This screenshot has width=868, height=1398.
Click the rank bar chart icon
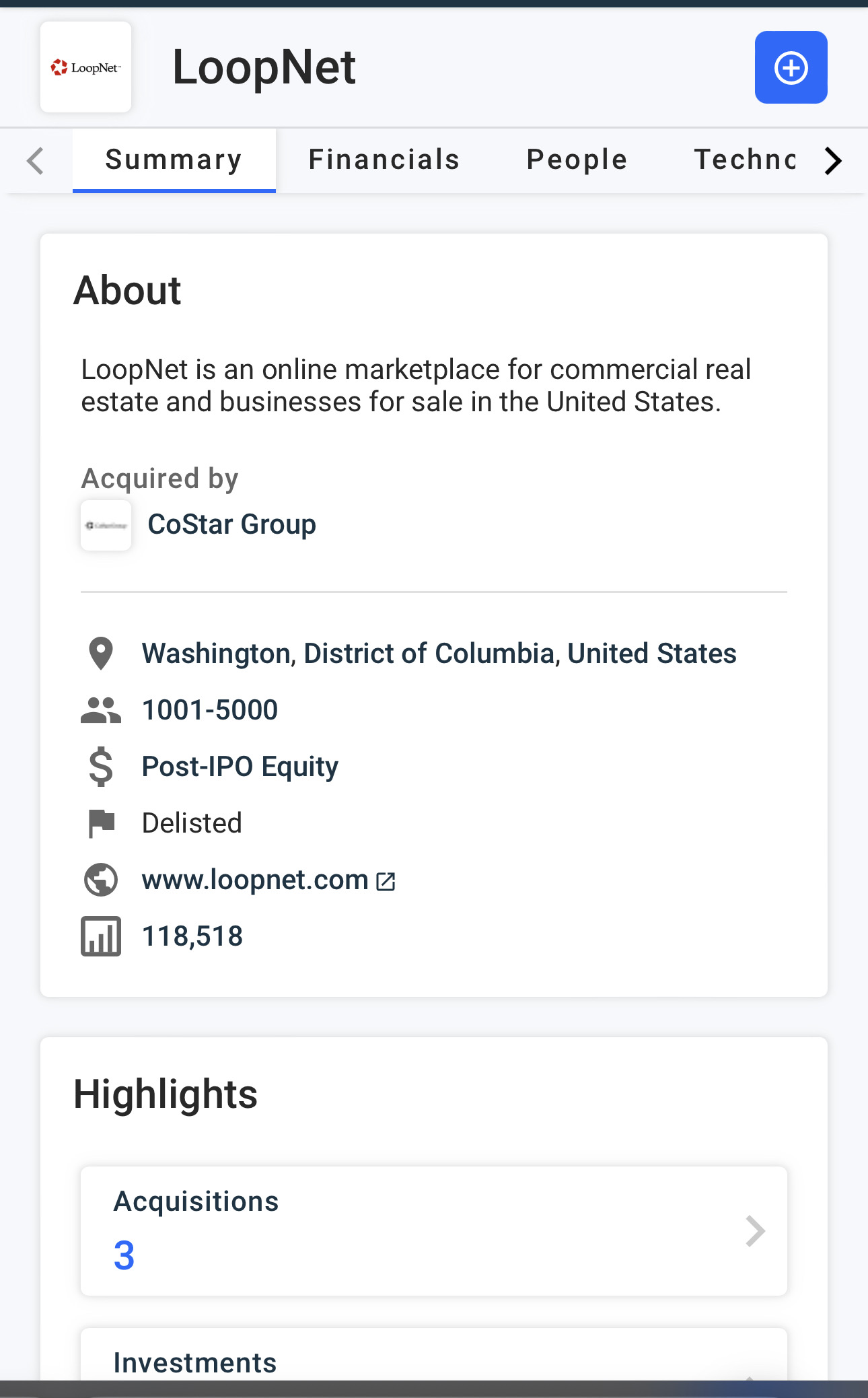[101, 936]
